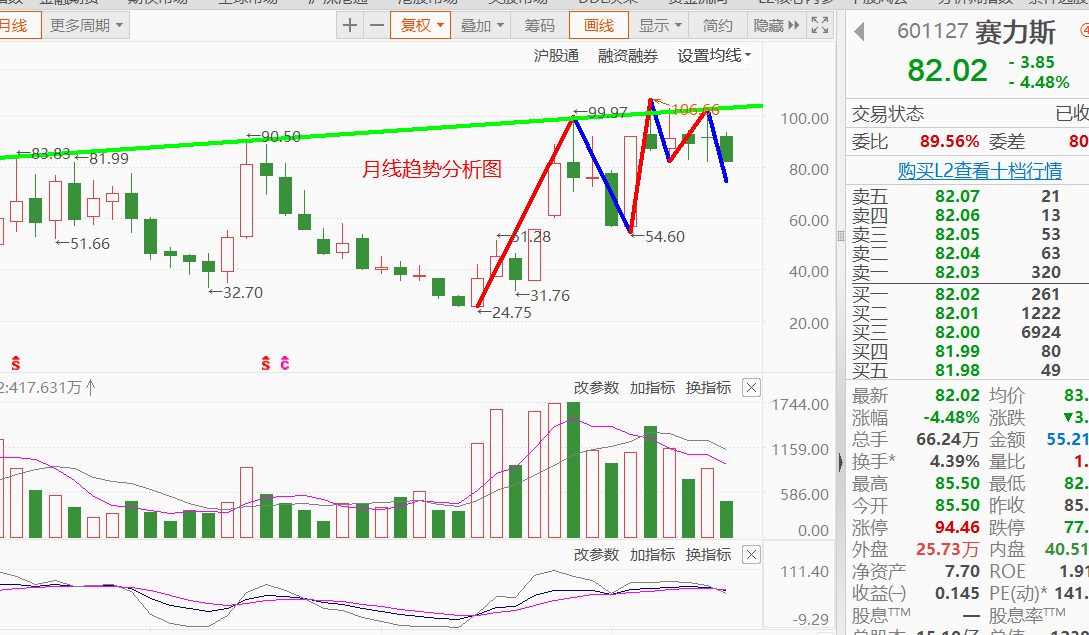Click the green trend line on chart
The height and width of the screenshot is (635, 1089).
(x=382, y=131)
